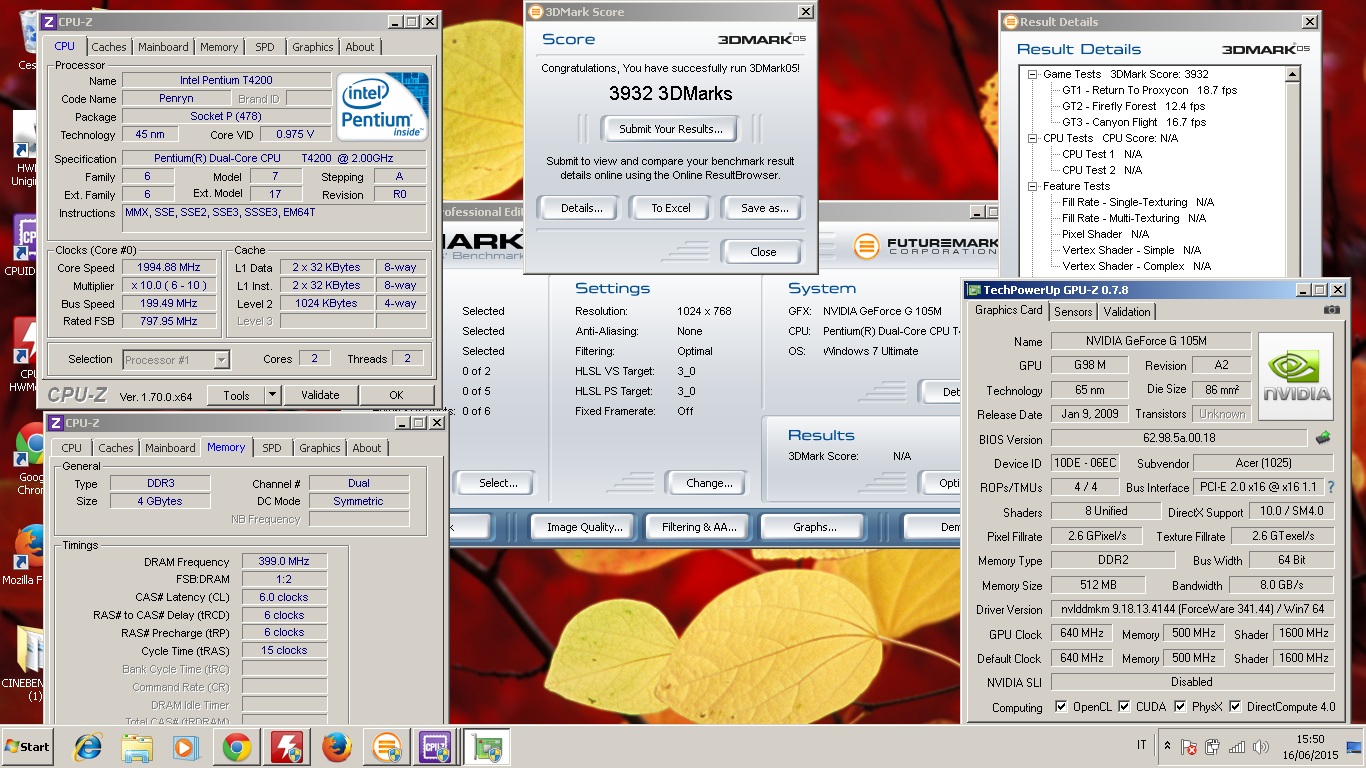Click the BIOS save chip icon in GPU-Z
The height and width of the screenshot is (768, 1366).
pos(1322,438)
